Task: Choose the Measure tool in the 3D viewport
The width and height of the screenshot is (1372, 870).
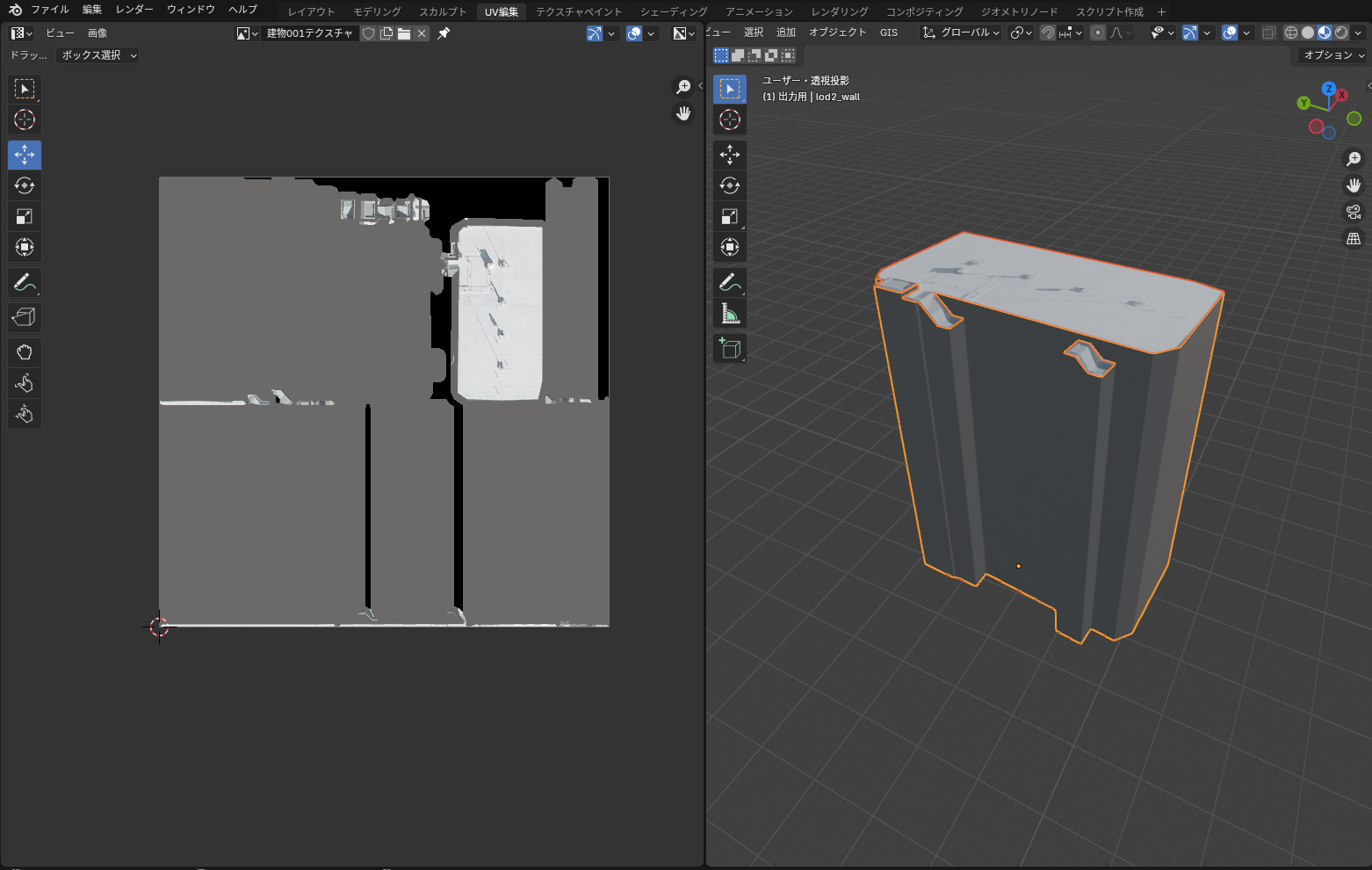Action: click(x=730, y=314)
